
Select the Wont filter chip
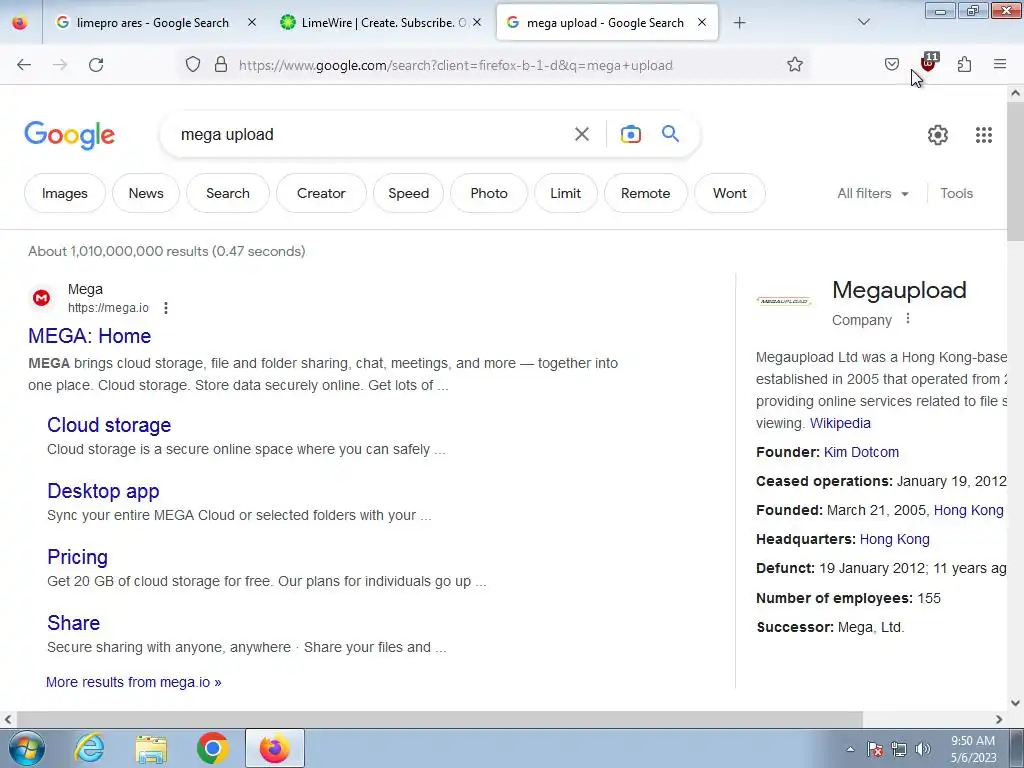pyautogui.click(x=729, y=193)
